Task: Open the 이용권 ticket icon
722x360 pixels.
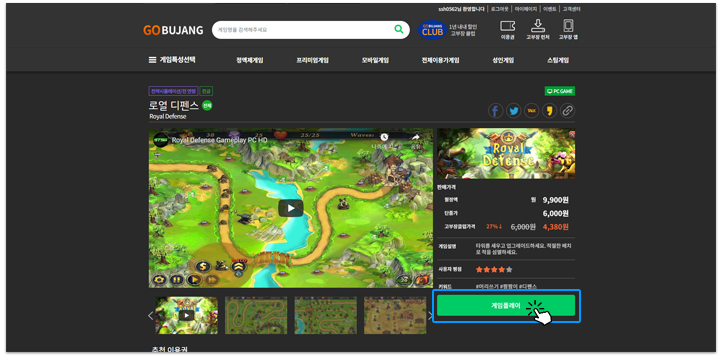Action: 507,29
